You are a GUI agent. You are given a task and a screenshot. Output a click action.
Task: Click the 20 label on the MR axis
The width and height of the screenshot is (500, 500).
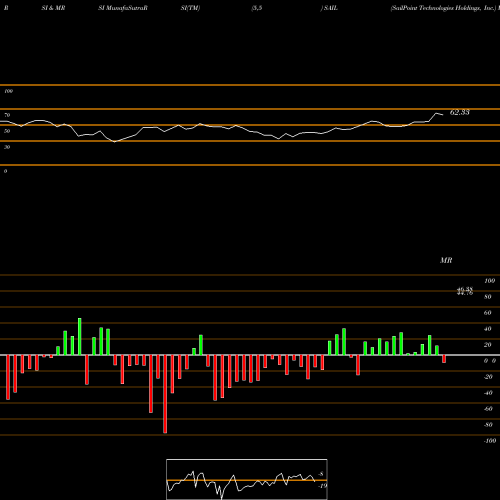(488, 345)
